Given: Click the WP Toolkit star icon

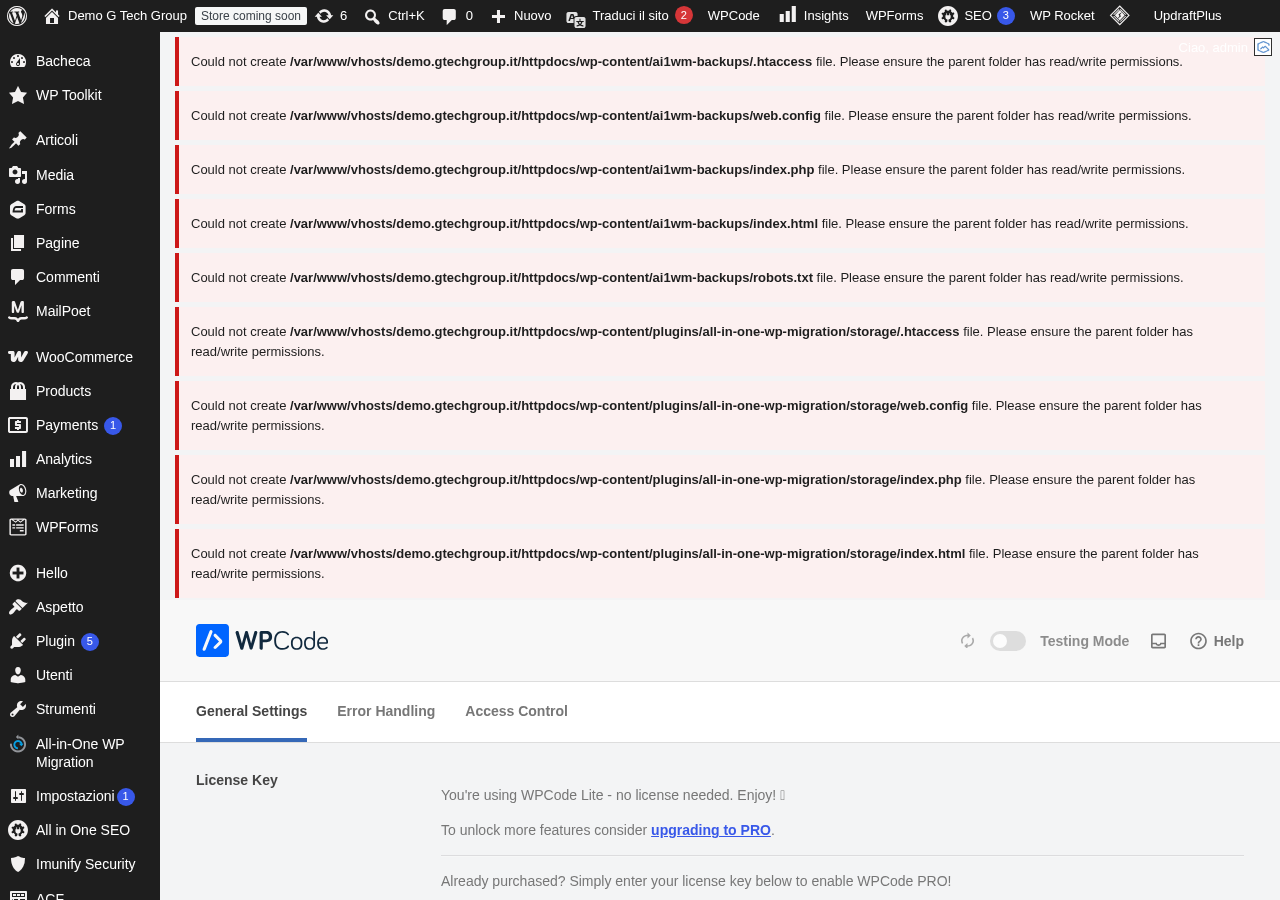Looking at the screenshot, I should pos(18,95).
